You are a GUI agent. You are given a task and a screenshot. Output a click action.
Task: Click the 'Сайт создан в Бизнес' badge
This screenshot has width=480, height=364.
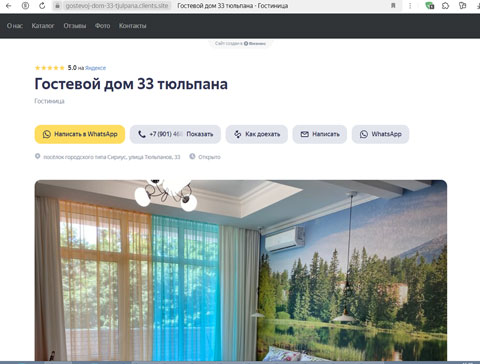[x=240, y=43]
